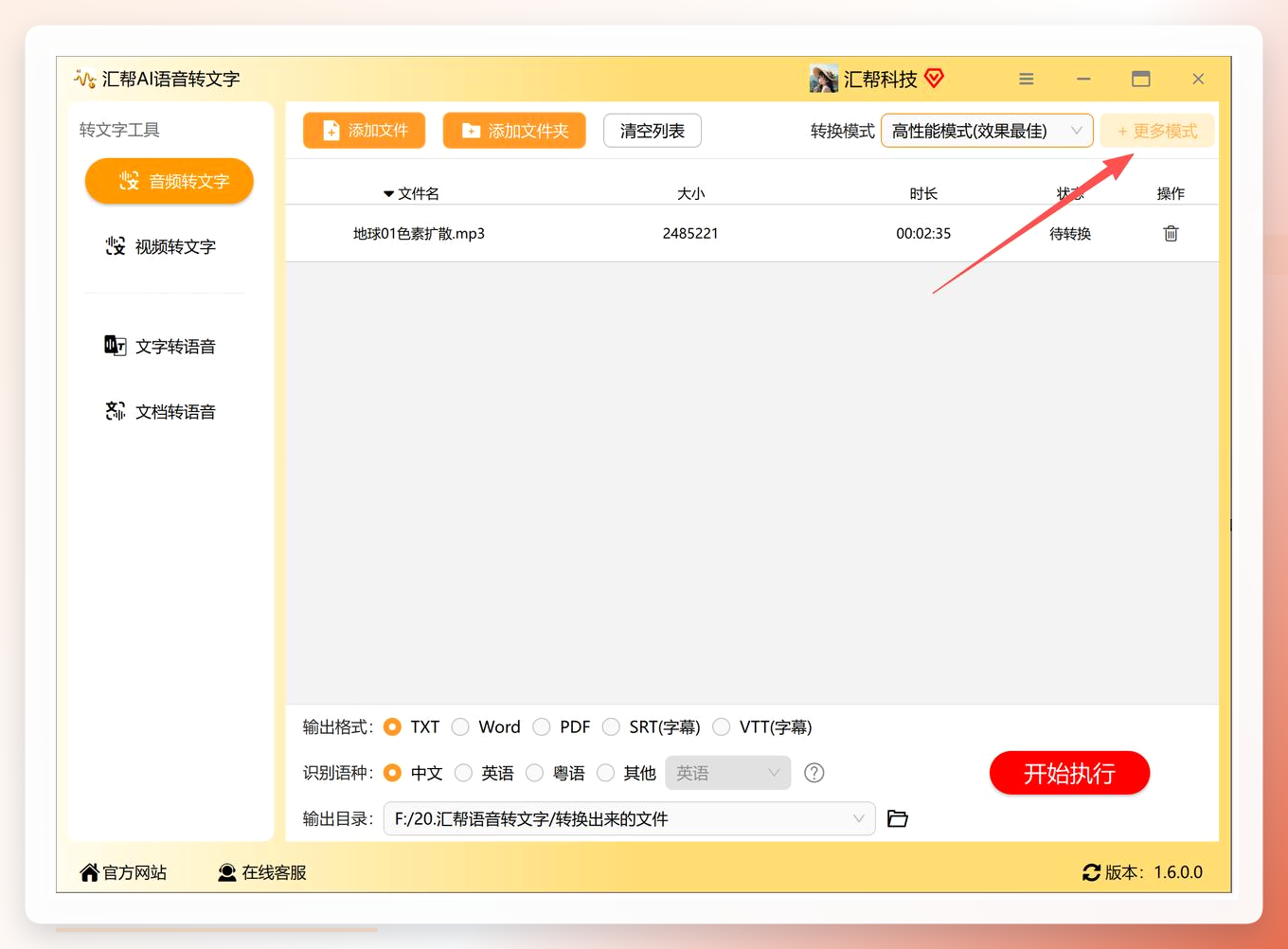This screenshot has height=949, width=1288.
Task: Click the 时长 column header
Action: point(923,193)
